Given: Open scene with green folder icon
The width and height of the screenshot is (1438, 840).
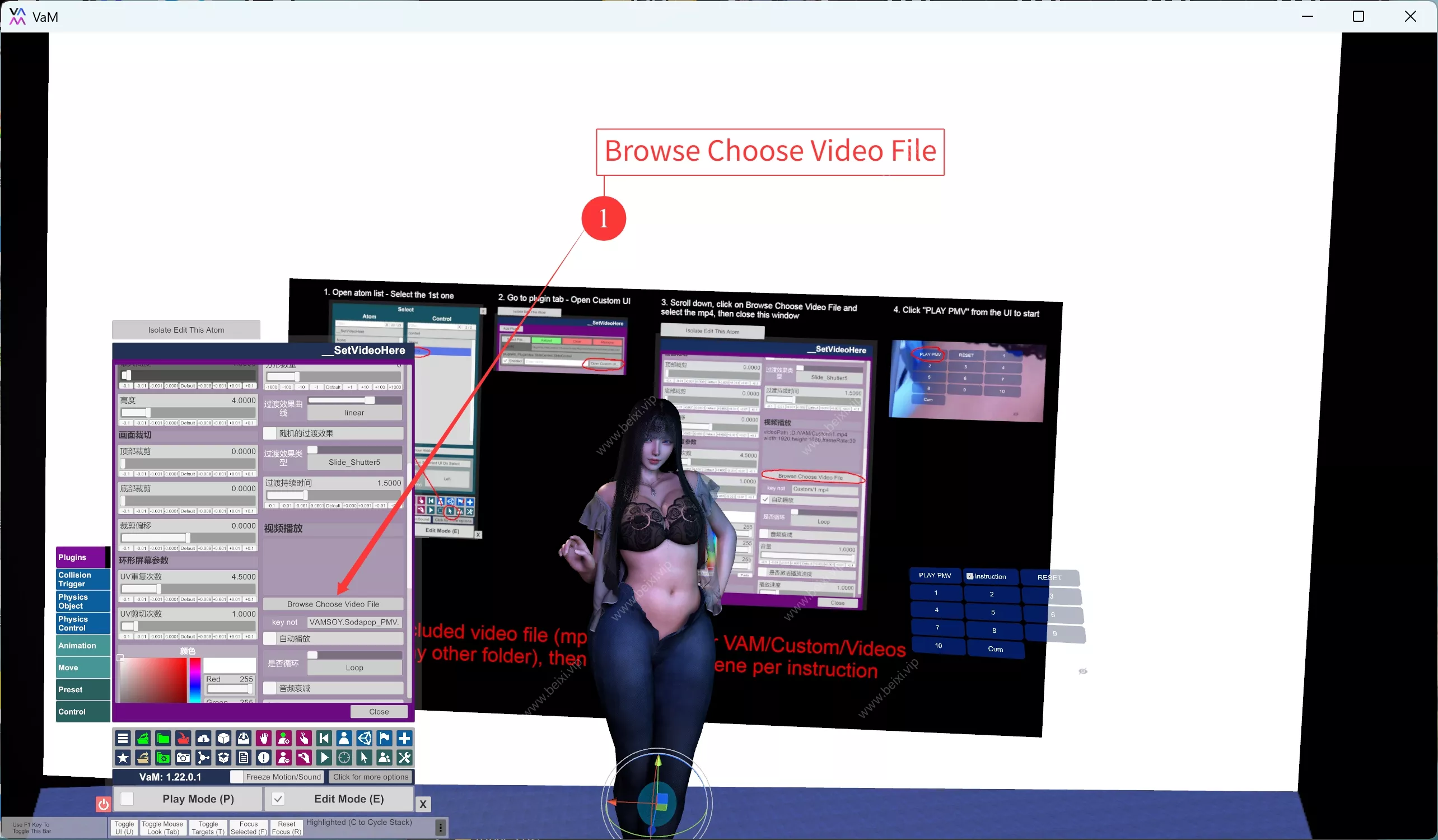Looking at the screenshot, I should click(x=163, y=739).
